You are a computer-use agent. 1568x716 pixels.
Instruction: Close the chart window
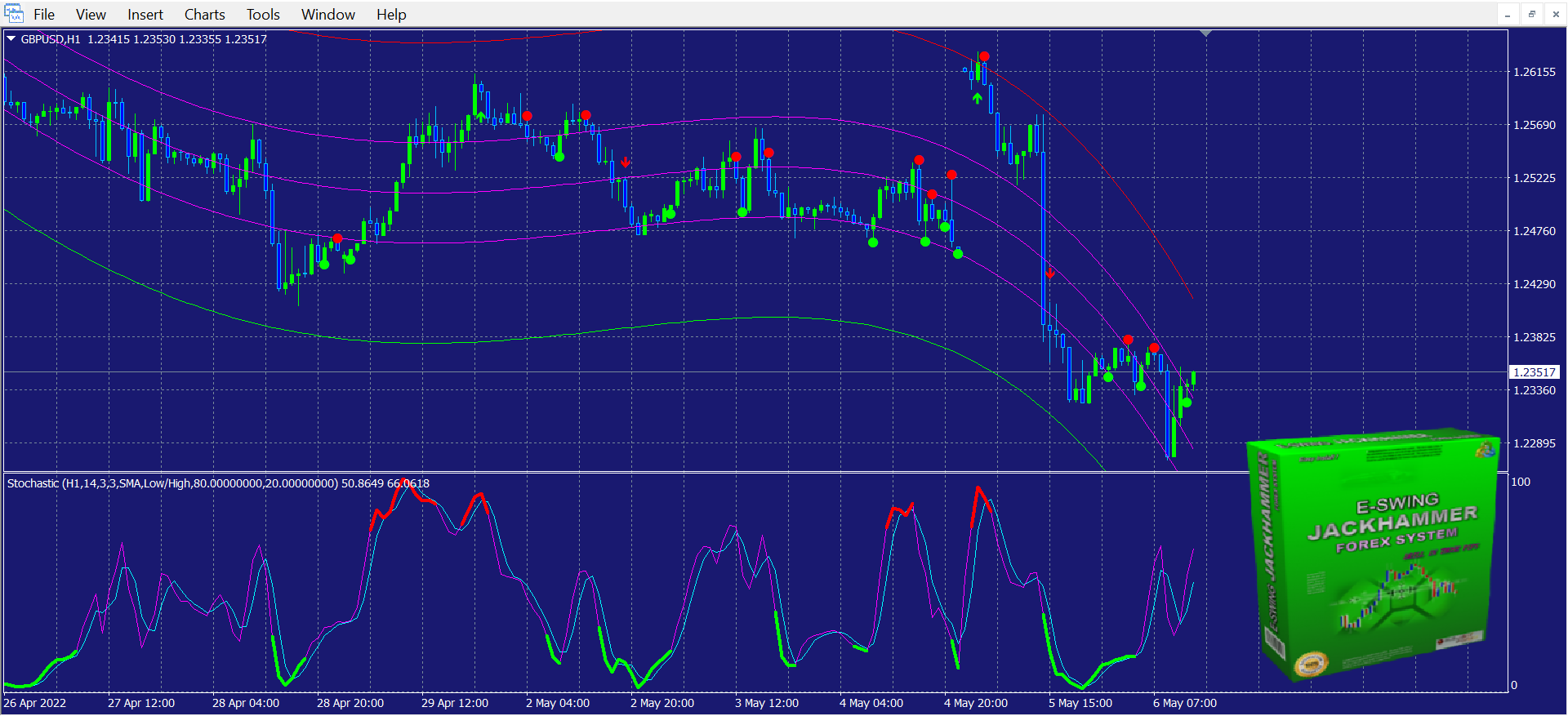coord(1556,15)
